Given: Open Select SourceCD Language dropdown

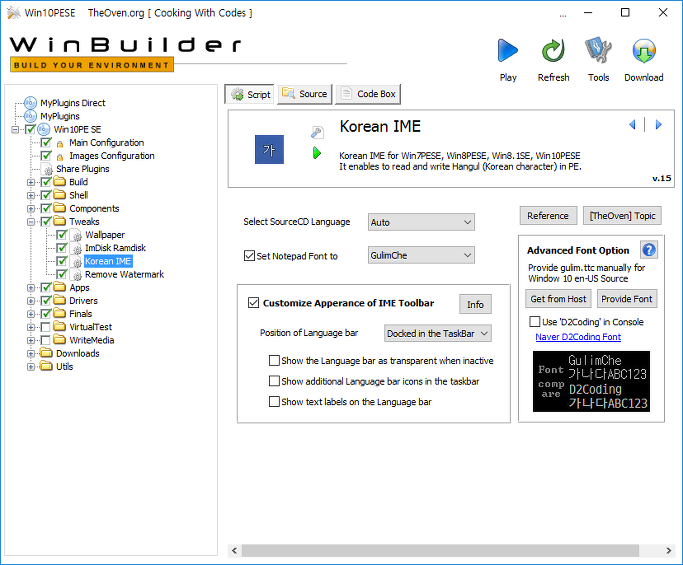Looking at the screenshot, I should (421, 222).
